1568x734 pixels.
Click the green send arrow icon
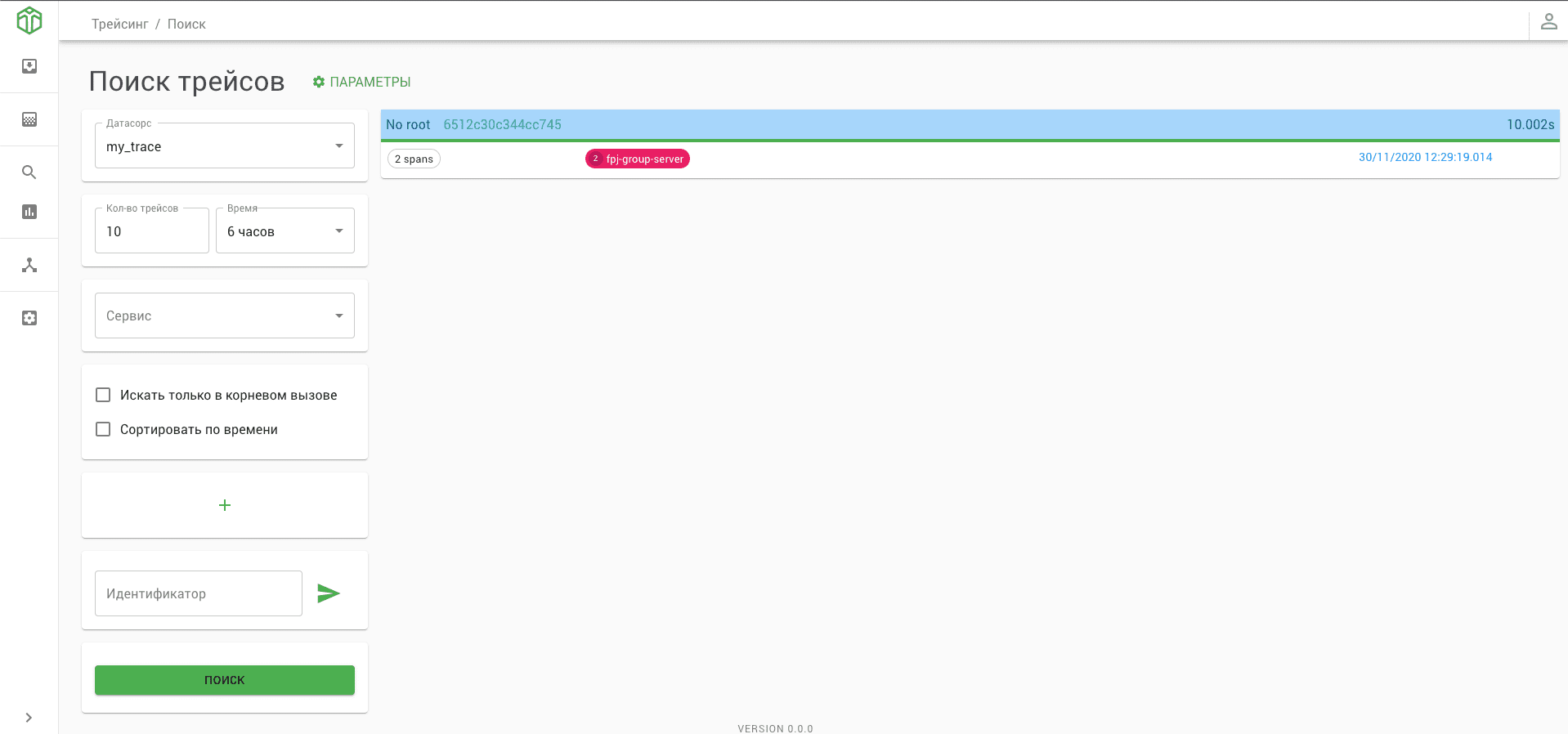pos(329,593)
